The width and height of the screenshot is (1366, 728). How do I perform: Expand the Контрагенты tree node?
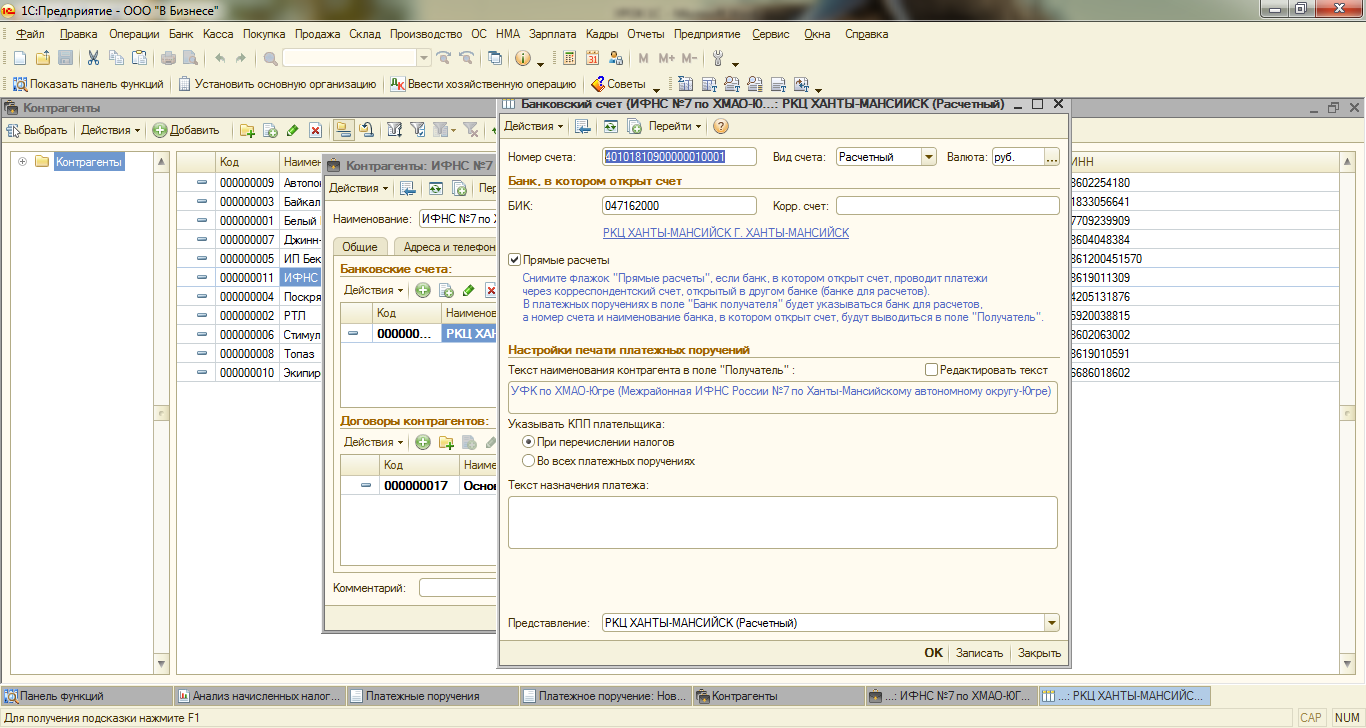coord(22,161)
